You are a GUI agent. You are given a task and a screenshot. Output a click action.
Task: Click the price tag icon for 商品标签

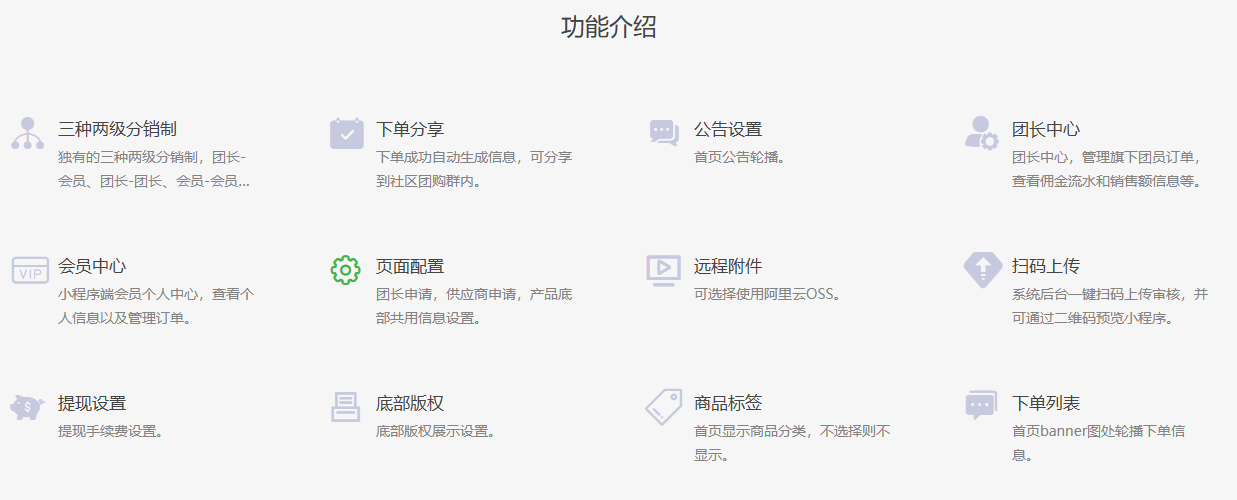tap(663, 407)
